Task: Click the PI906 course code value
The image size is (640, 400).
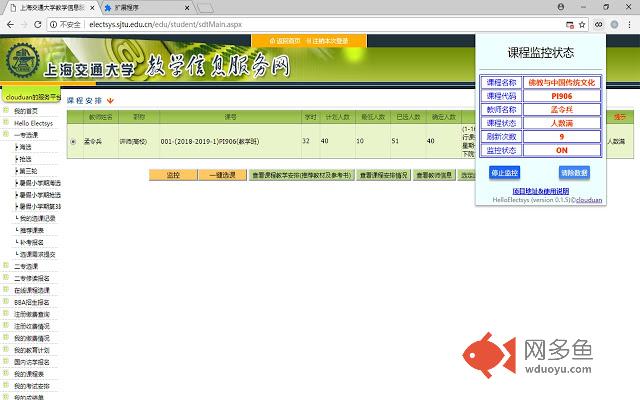Action: (x=562, y=96)
